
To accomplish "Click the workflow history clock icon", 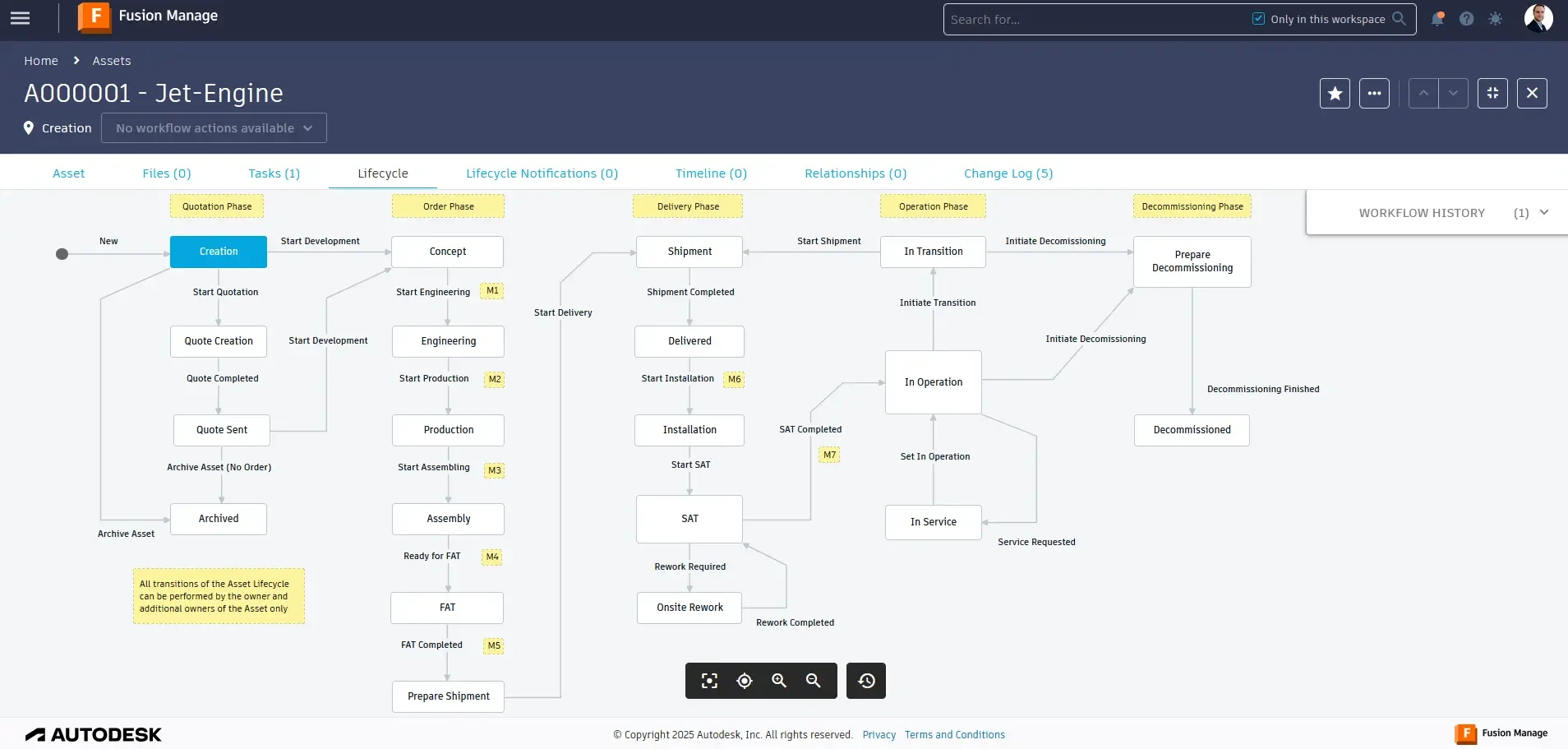I will click(x=865, y=680).
